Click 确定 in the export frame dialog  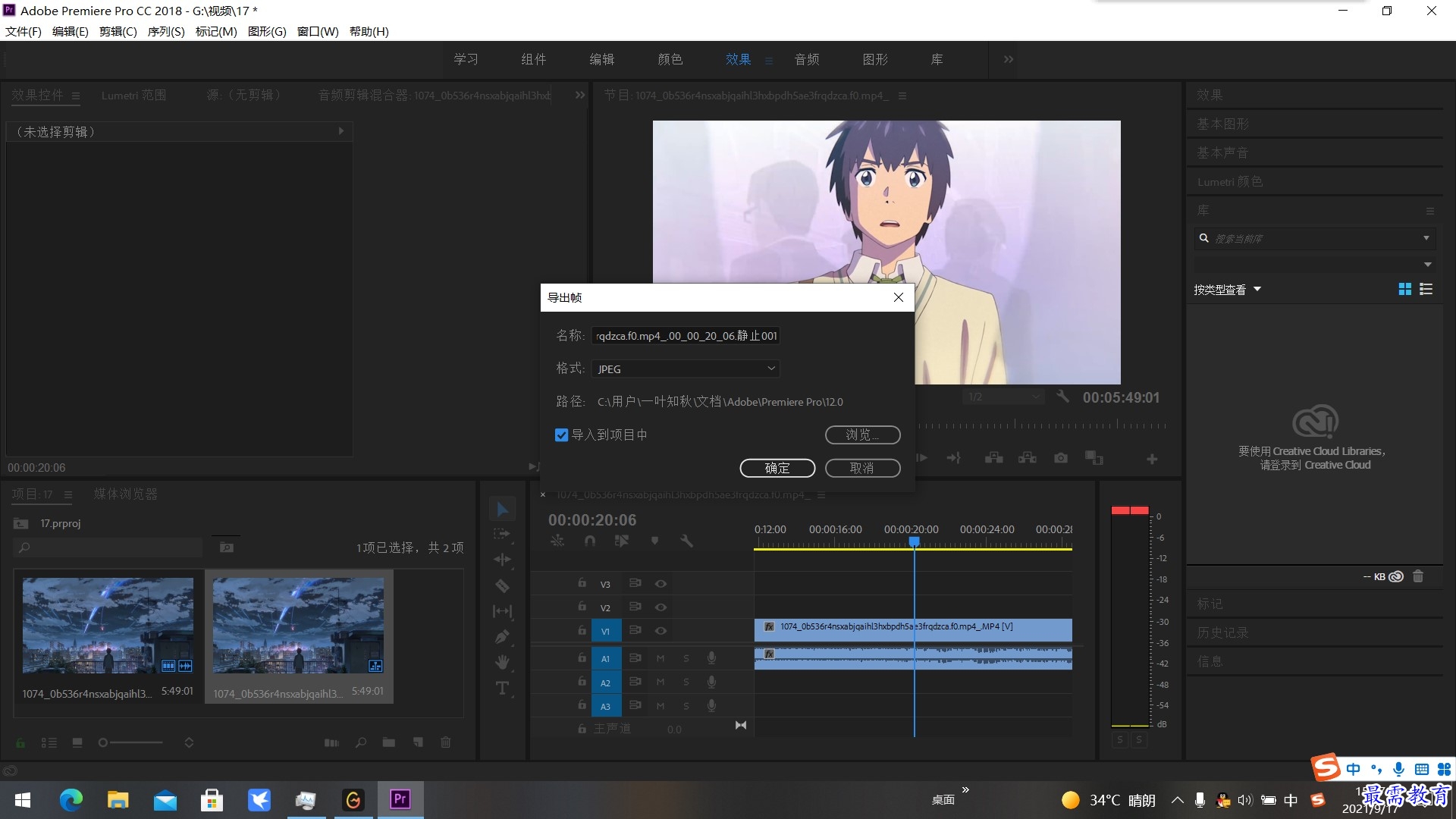click(x=777, y=469)
